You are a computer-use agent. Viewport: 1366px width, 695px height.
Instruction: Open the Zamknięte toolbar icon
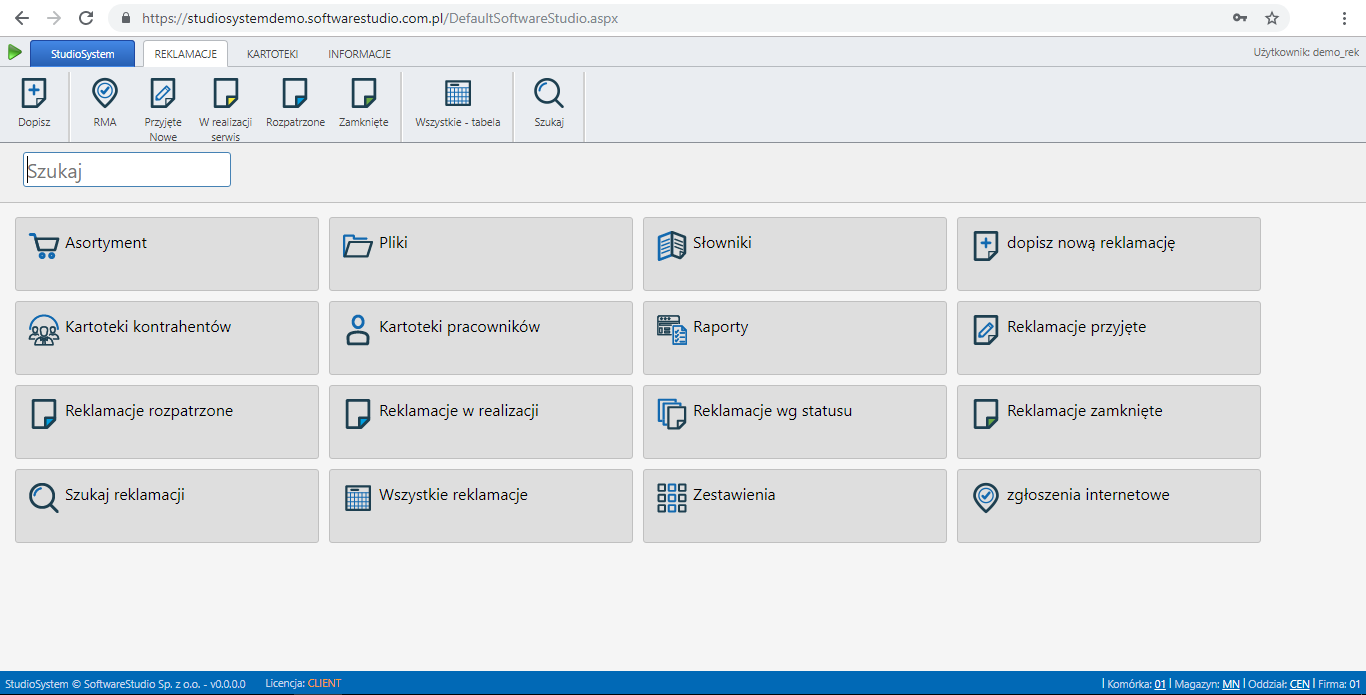tap(363, 95)
